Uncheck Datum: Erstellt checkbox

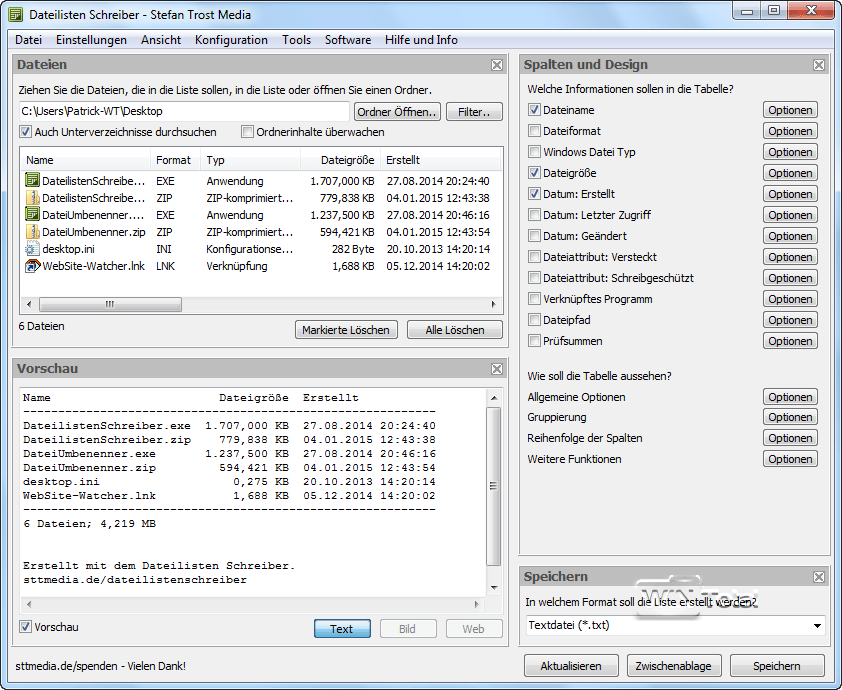click(534, 193)
